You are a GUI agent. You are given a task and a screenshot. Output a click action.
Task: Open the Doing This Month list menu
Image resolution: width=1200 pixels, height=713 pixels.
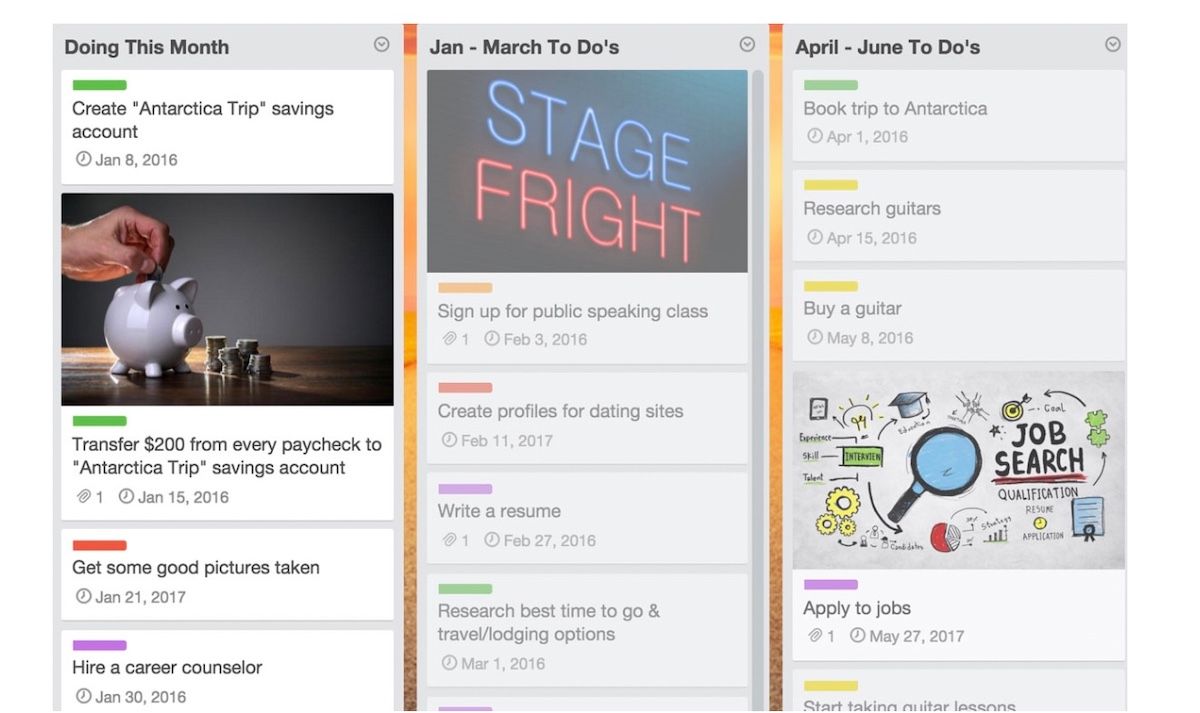[x=381, y=45]
